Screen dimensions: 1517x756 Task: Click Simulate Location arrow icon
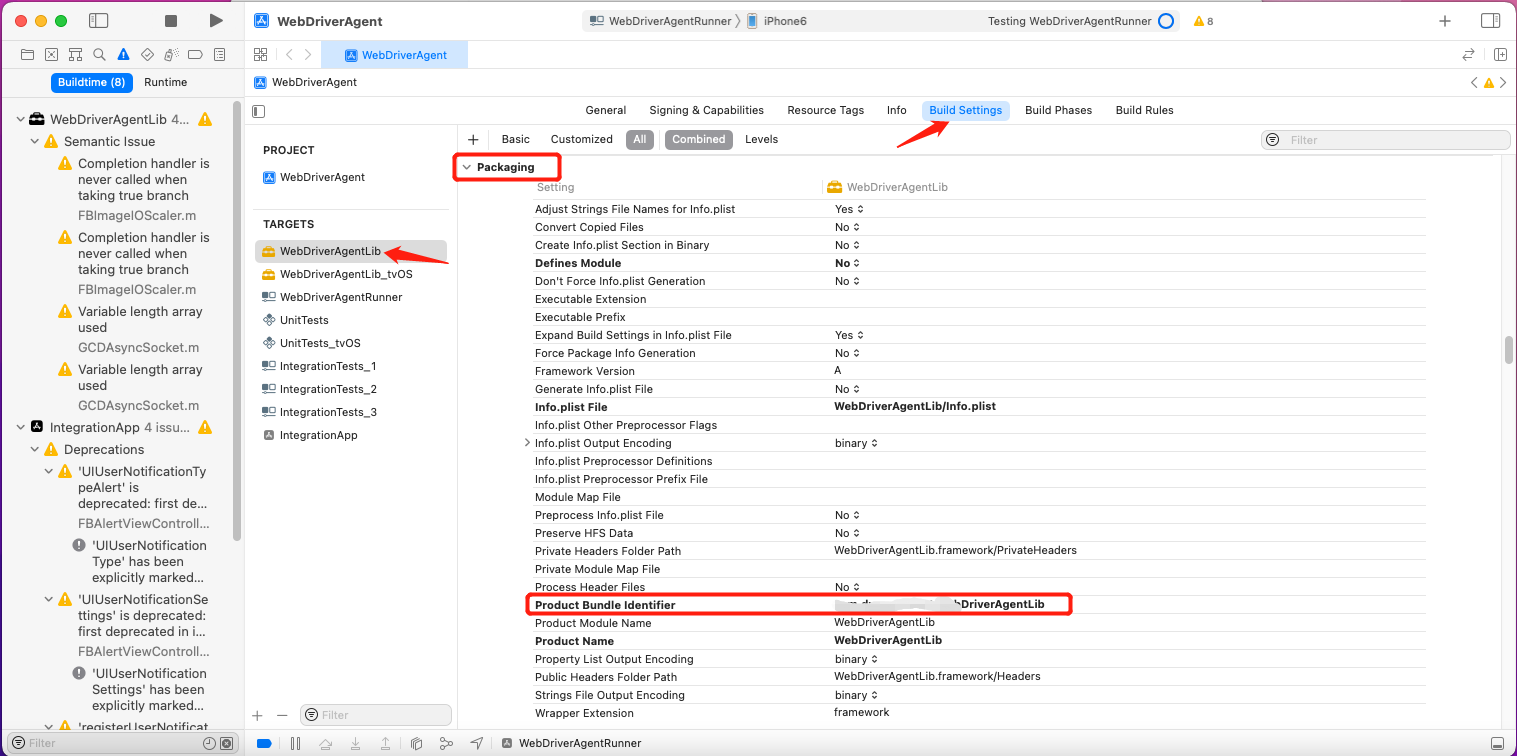pyautogui.click(x=477, y=743)
